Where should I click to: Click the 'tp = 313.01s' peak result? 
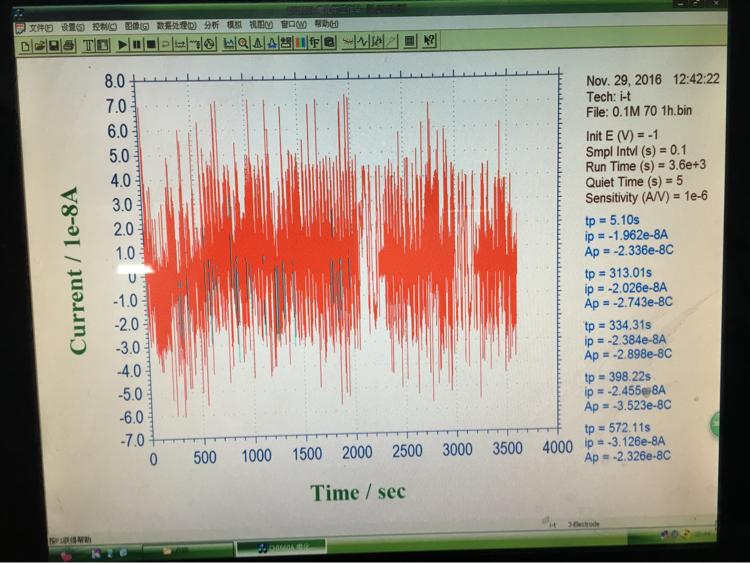click(x=618, y=274)
